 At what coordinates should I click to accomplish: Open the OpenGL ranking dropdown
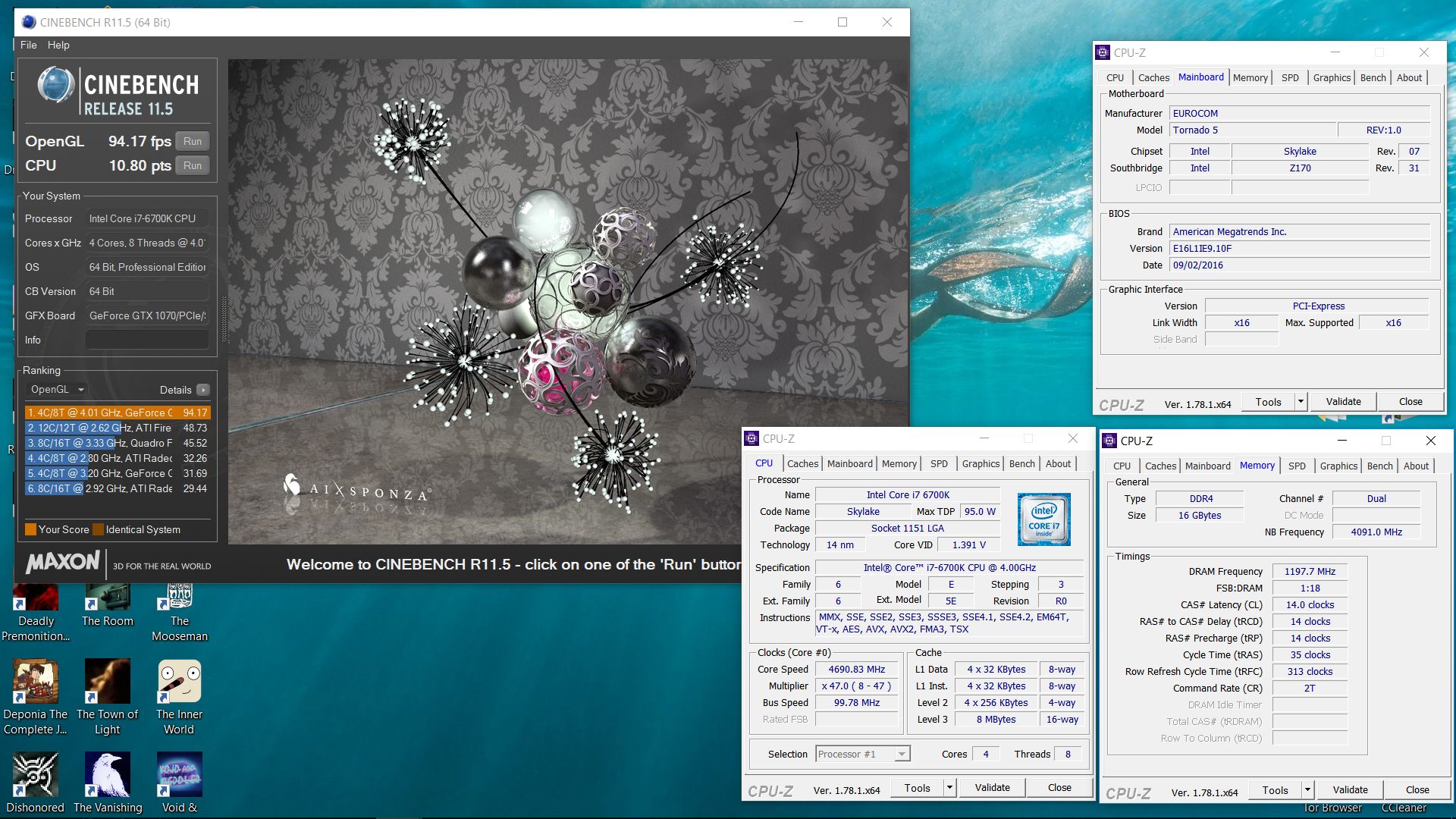(57, 390)
